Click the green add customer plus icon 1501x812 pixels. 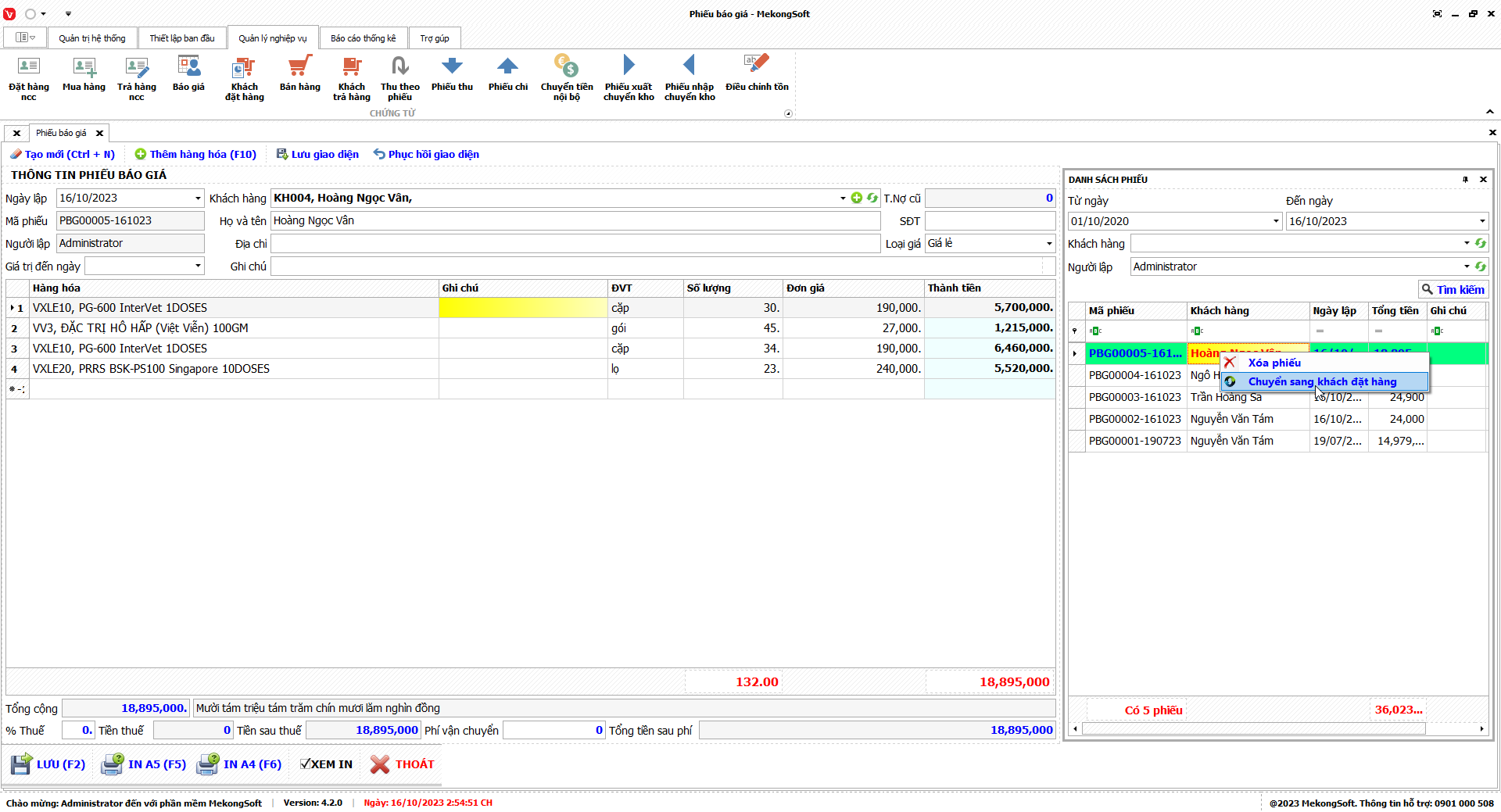[857, 199]
